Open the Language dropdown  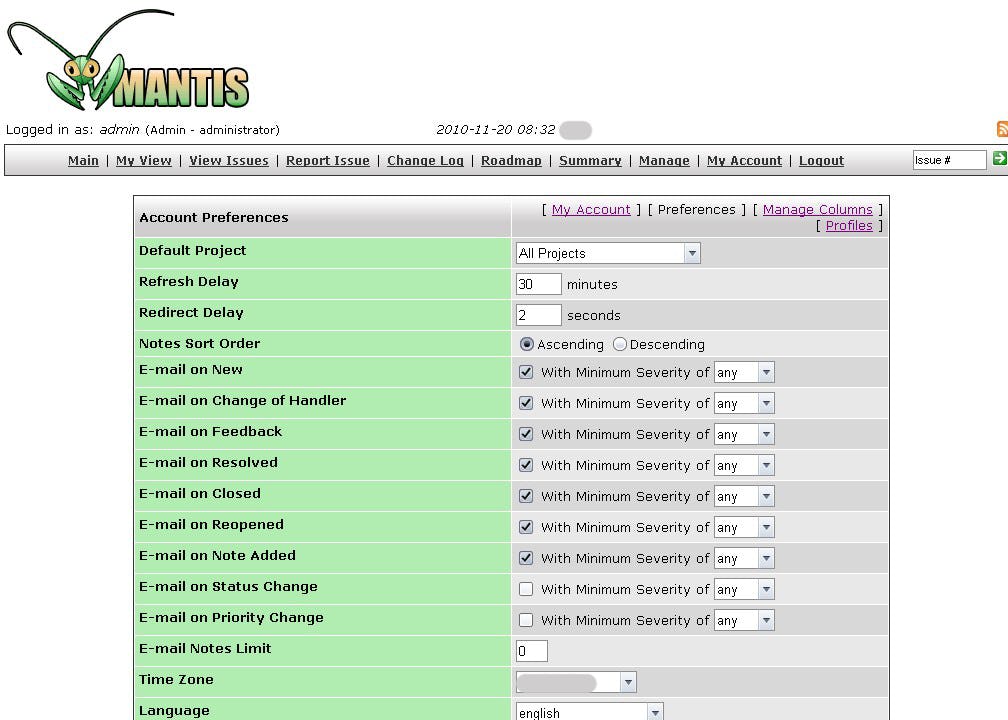pyautogui.click(x=590, y=712)
